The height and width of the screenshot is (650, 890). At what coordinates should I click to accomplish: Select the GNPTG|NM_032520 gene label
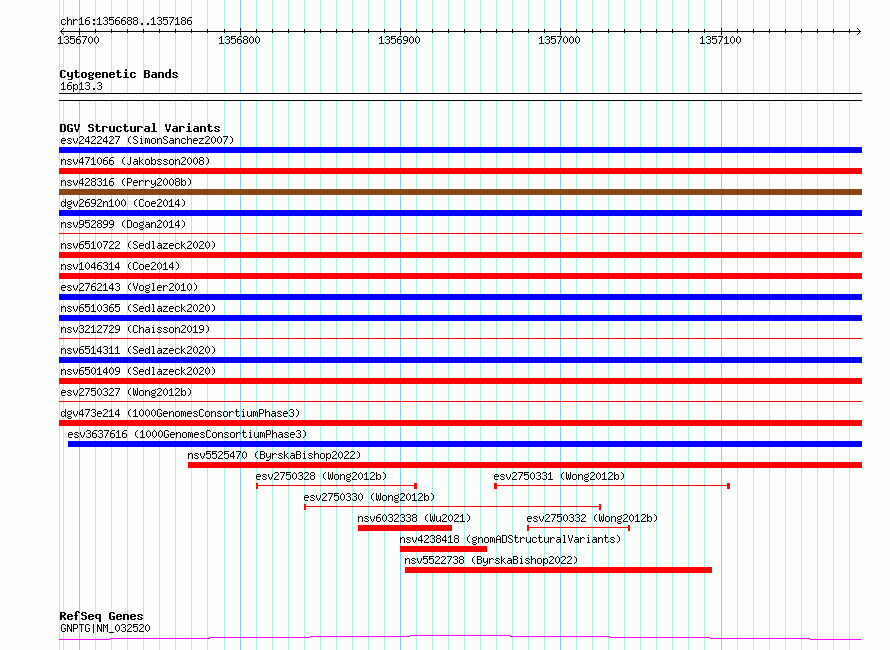click(x=105, y=628)
